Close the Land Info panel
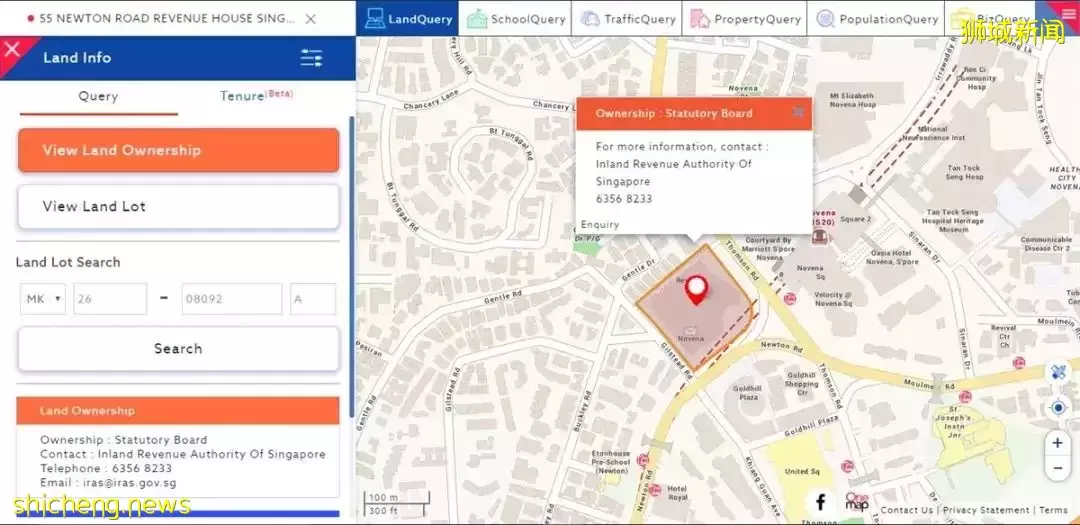The width and height of the screenshot is (1080, 525). coord(13,49)
